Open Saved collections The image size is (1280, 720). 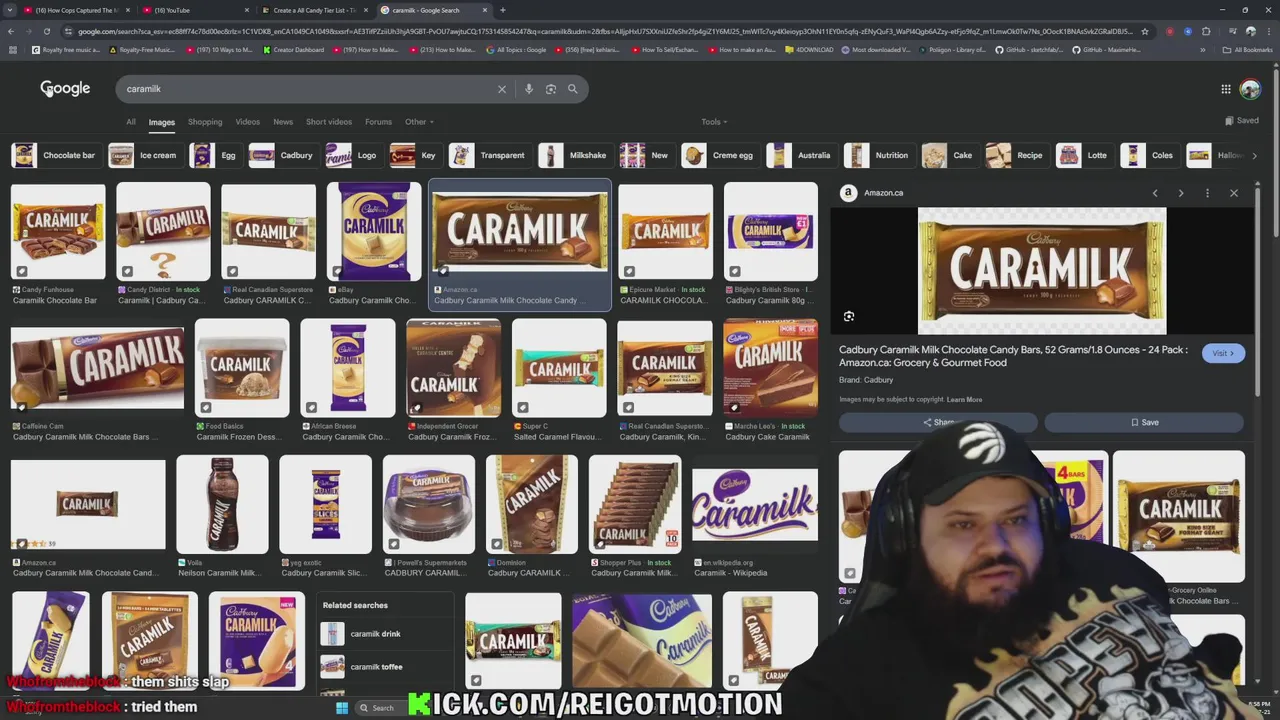[x=1241, y=121]
